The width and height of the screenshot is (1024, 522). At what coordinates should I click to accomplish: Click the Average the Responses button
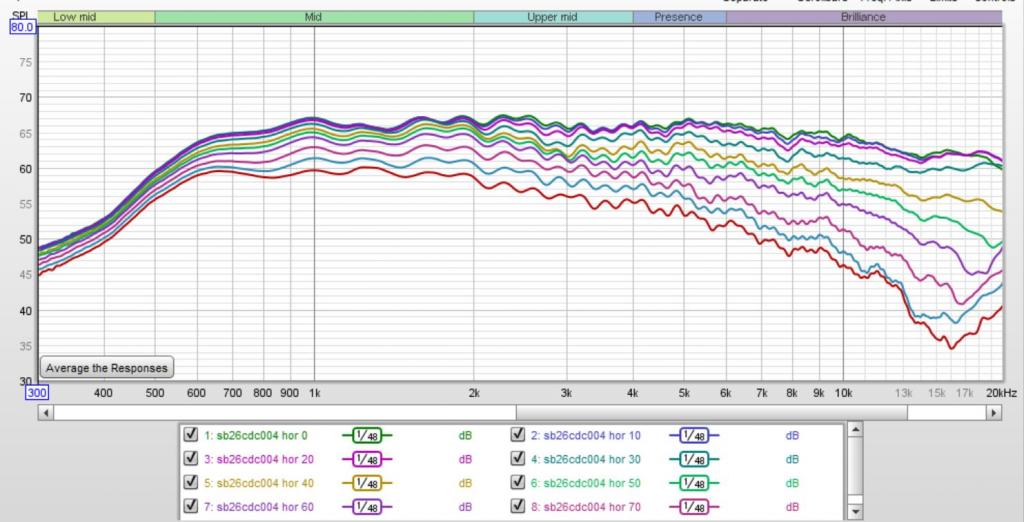point(107,367)
